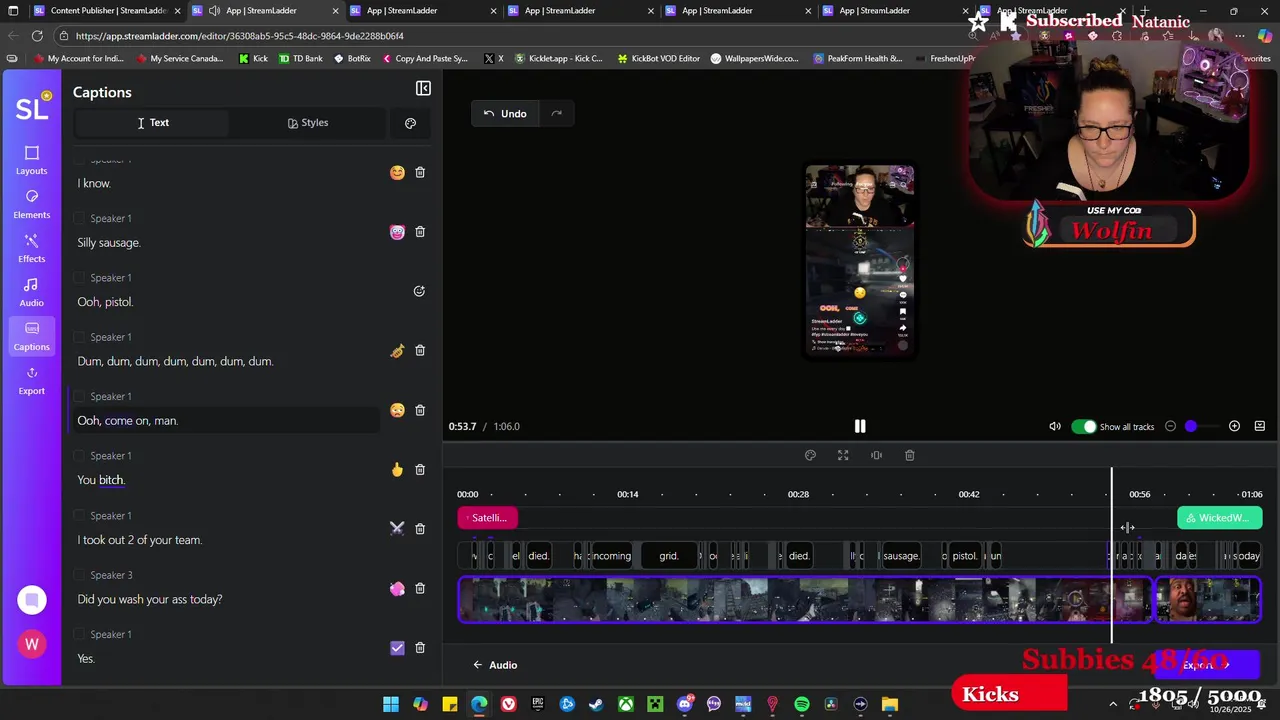Image resolution: width=1280 pixels, height=720 pixels.
Task: Split the clip with the split icon
Action: tap(876, 455)
